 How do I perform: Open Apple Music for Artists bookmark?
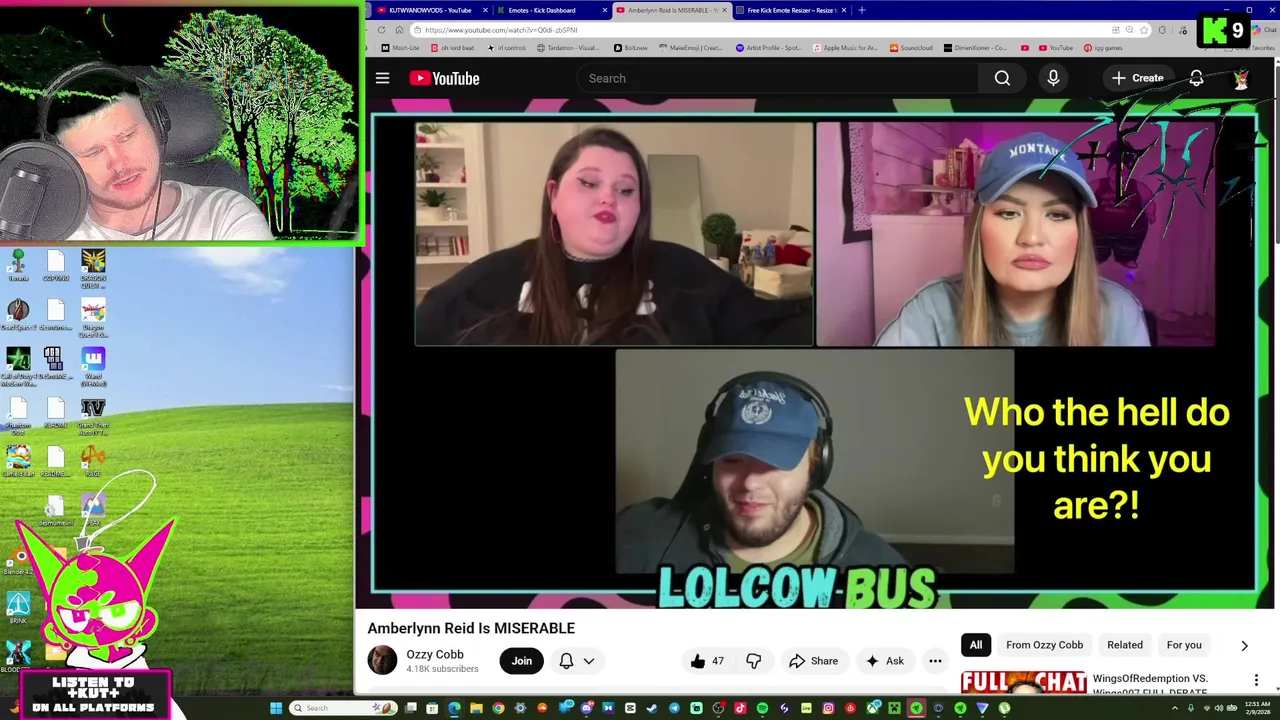tap(847, 48)
